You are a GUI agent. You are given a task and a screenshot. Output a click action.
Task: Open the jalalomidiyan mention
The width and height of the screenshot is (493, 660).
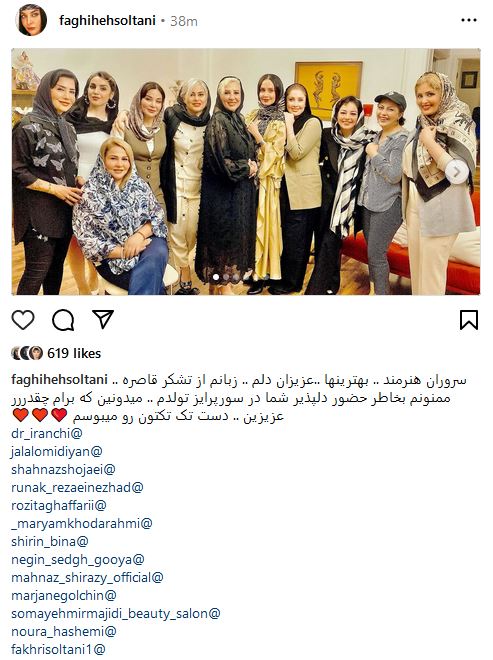coord(56,451)
